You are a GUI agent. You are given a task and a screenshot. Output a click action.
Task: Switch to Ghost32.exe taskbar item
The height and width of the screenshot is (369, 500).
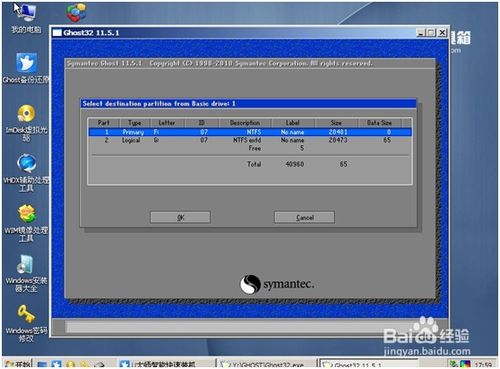[x=266, y=364]
